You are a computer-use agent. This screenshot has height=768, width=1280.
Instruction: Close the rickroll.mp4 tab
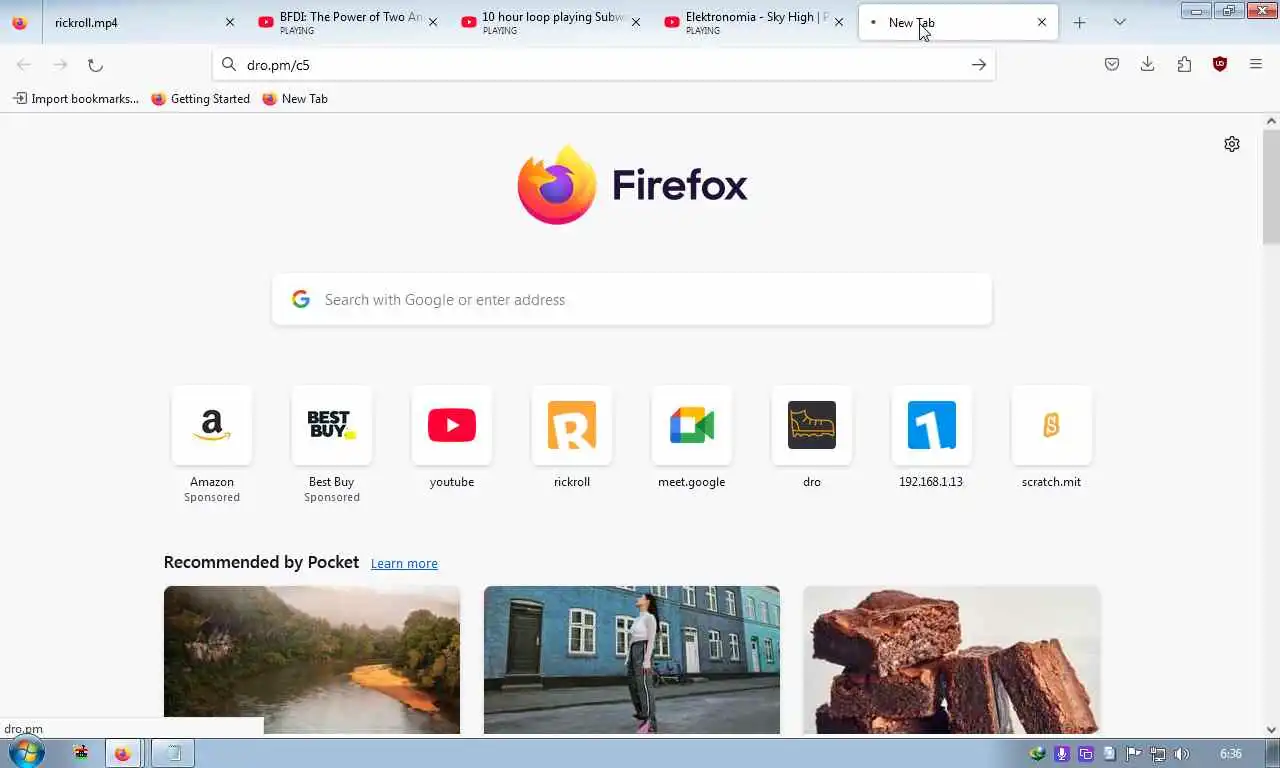point(230,22)
